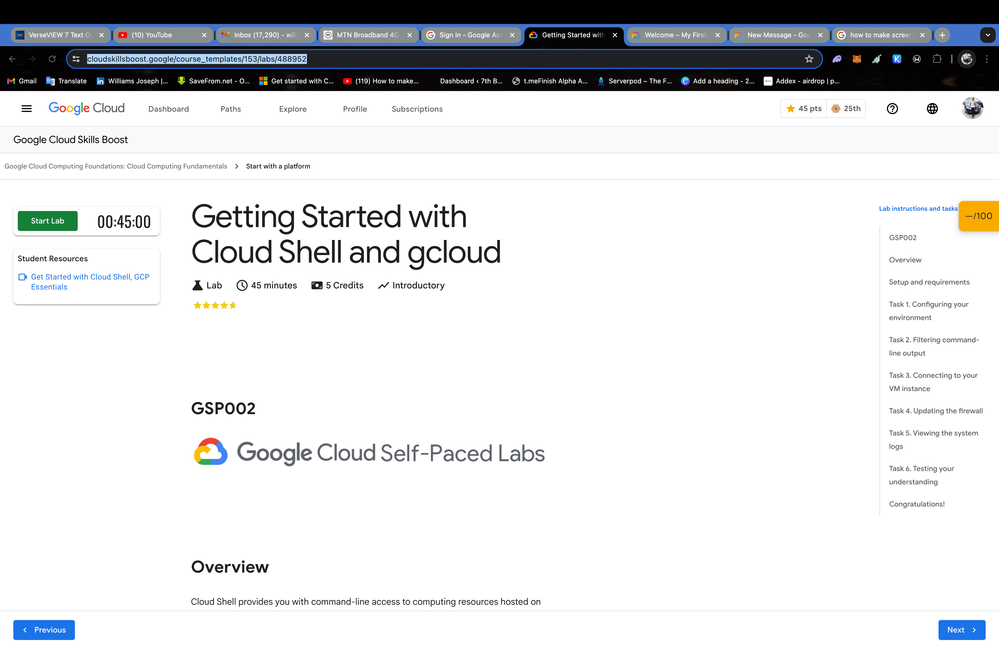Screen dimensions: 999x649
Task: Click the Chrome profile avatar in the toolbar
Action: 967,59
